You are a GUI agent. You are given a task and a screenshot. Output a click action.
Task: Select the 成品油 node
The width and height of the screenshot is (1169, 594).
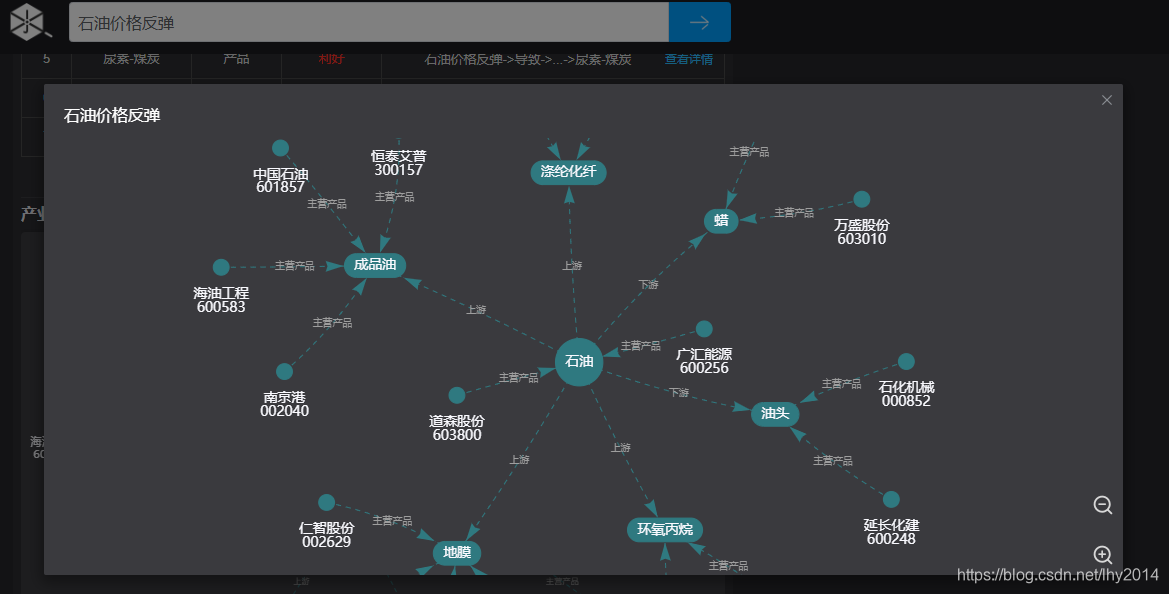pyautogui.click(x=374, y=265)
